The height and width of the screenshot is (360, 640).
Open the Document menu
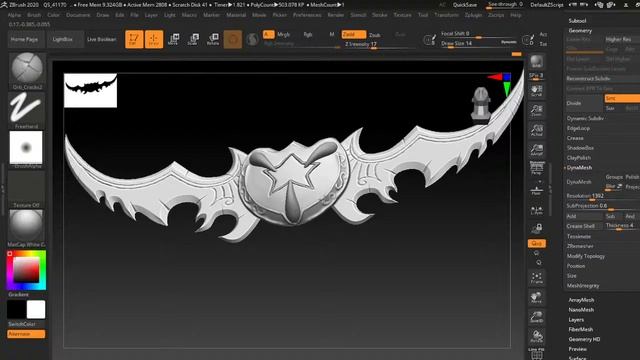click(x=78, y=15)
